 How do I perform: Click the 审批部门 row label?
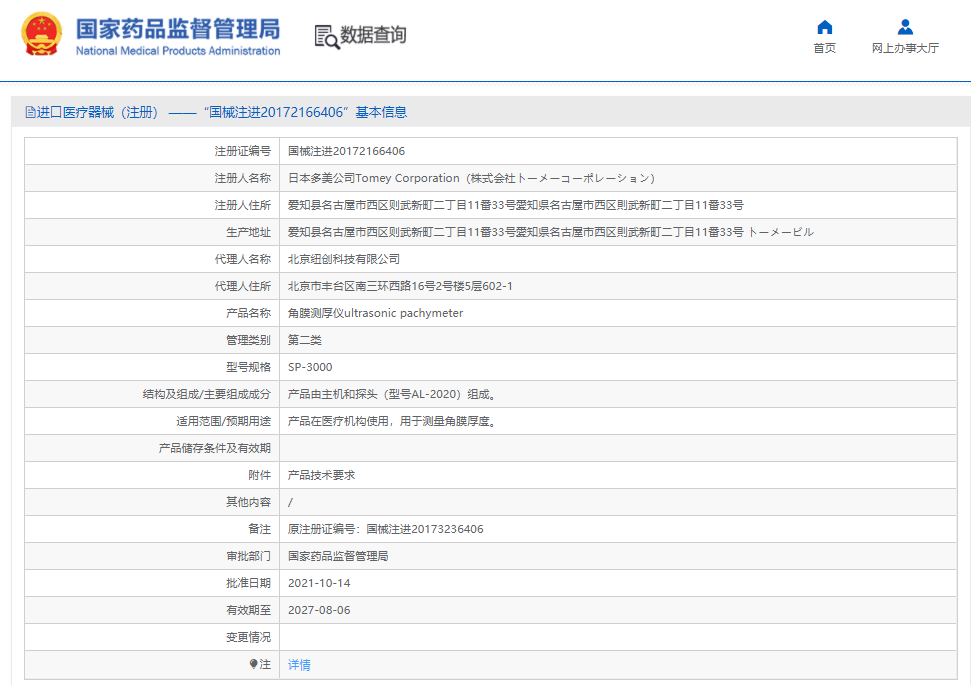(248, 556)
